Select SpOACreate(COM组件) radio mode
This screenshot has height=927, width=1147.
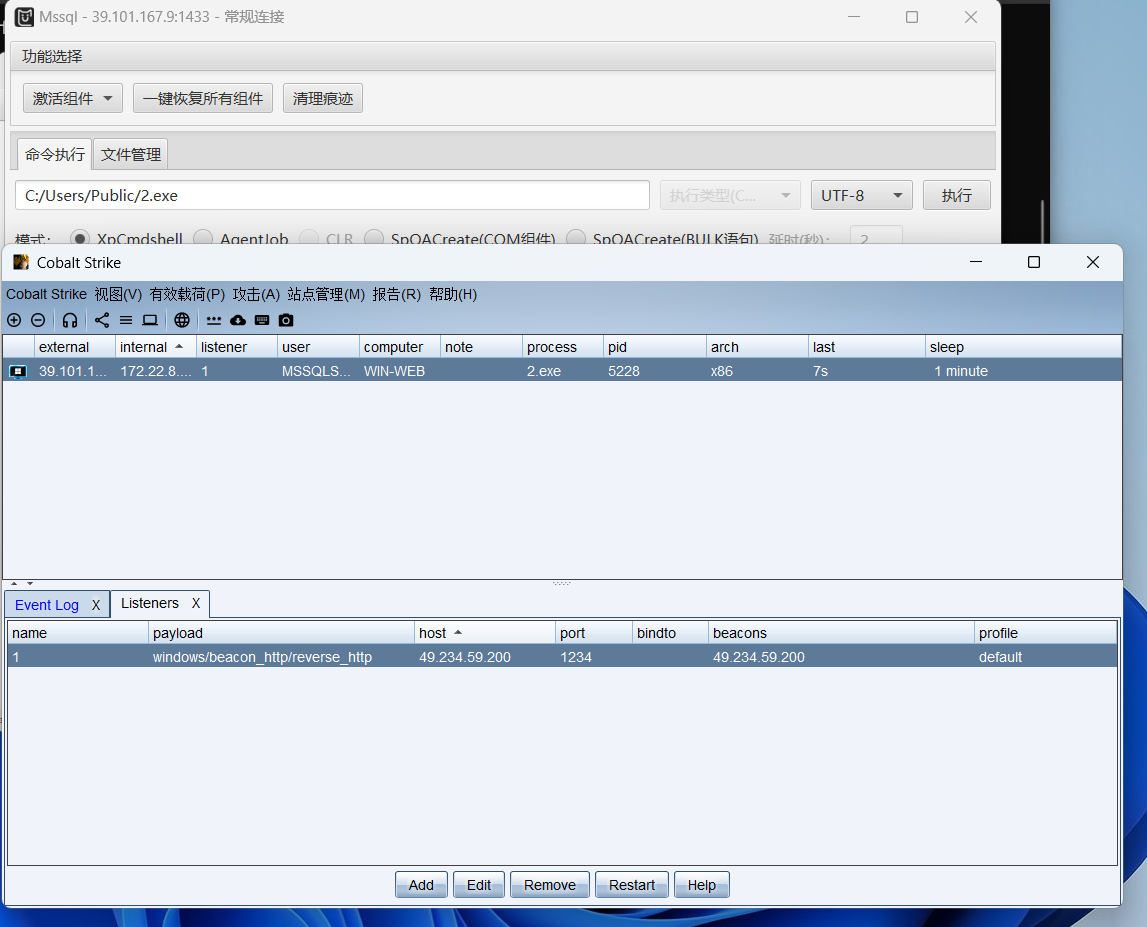point(374,238)
